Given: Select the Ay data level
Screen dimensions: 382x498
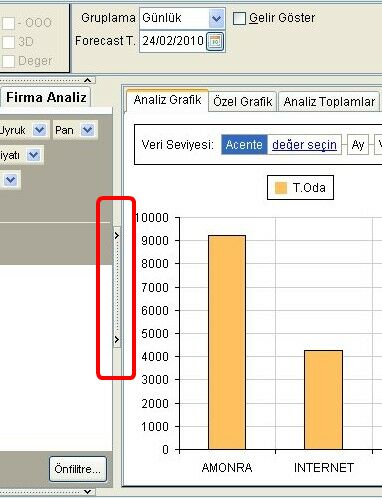Looking at the screenshot, I should click(358, 145).
